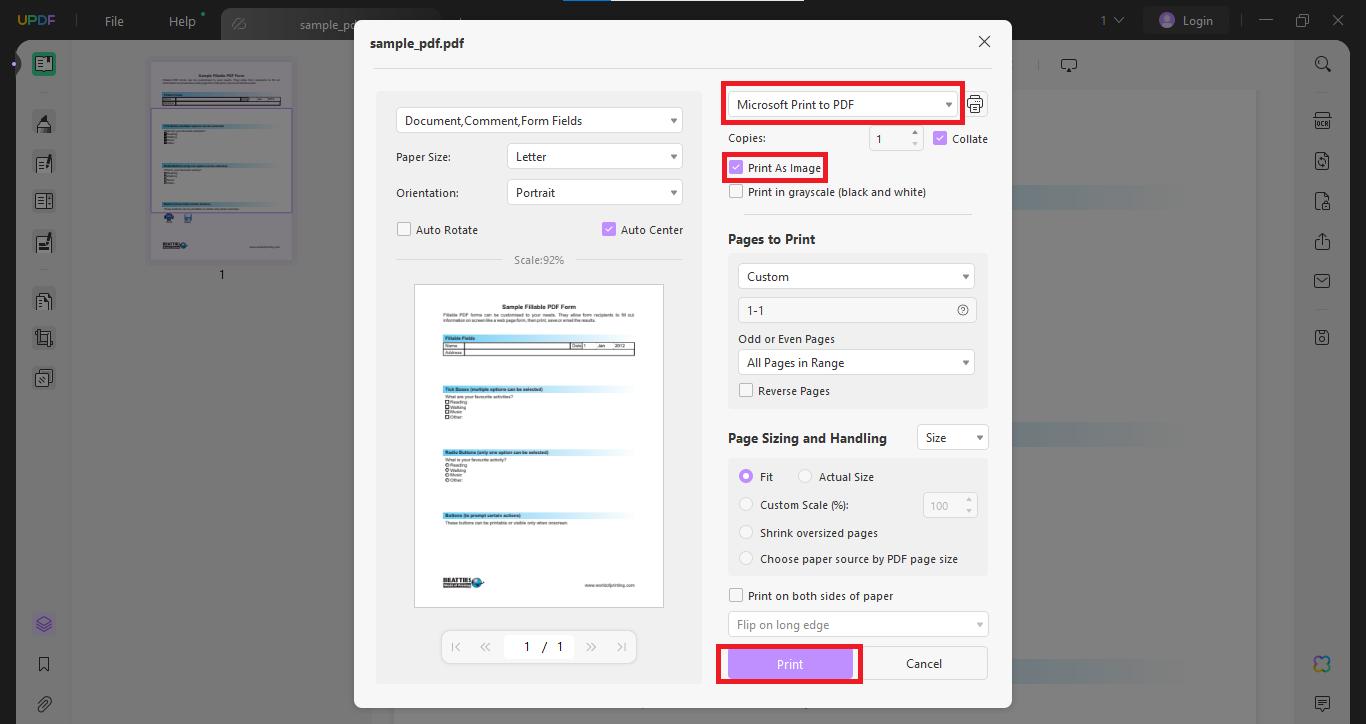The width and height of the screenshot is (1366, 724).
Task: Open the File menu
Action: click(113, 20)
